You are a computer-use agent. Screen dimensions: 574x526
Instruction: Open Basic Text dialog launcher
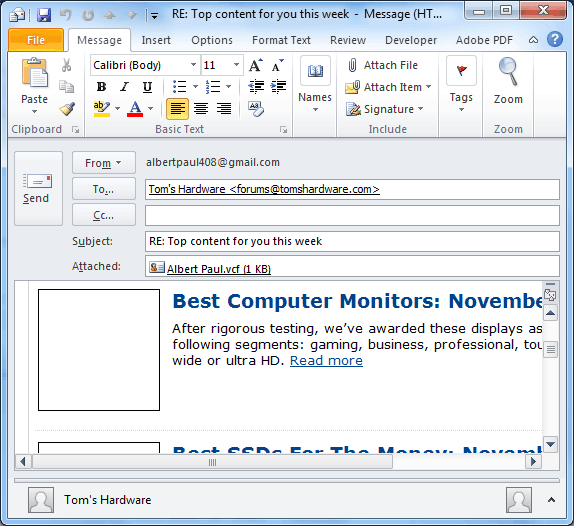click(x=283, y=130)
